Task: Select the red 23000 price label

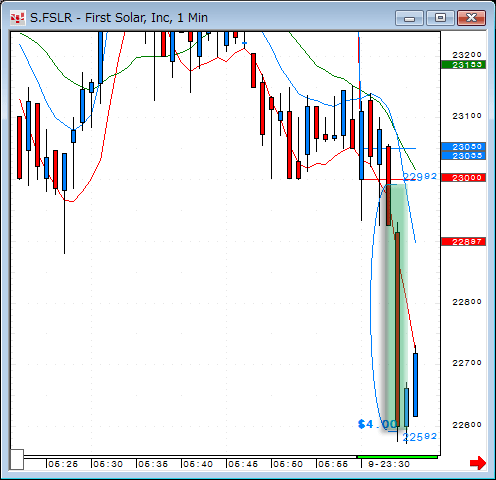Action: (463, 178)
